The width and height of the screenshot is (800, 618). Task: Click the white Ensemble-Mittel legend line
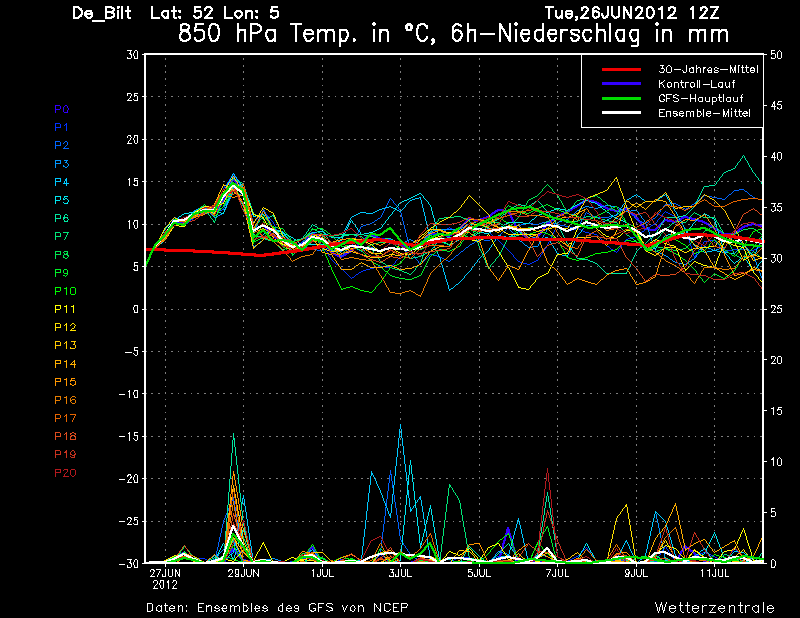[x=621, y=113]
